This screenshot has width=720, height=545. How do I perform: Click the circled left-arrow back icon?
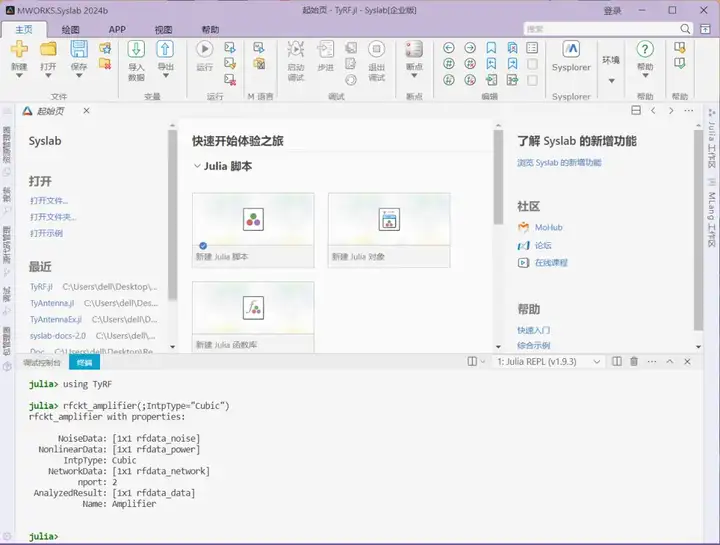point(449,48)
